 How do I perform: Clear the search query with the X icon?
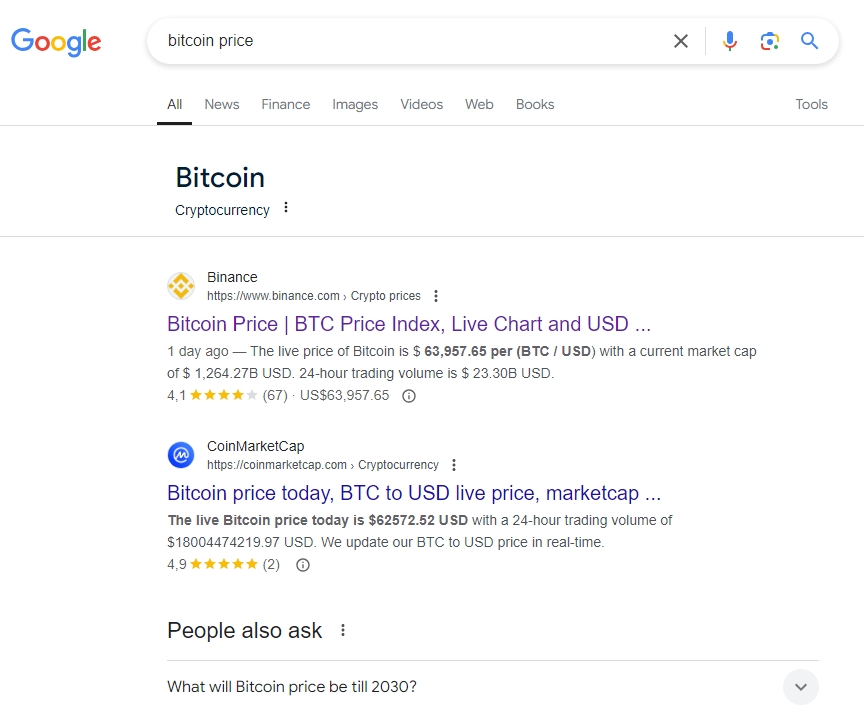click(681, 41)
